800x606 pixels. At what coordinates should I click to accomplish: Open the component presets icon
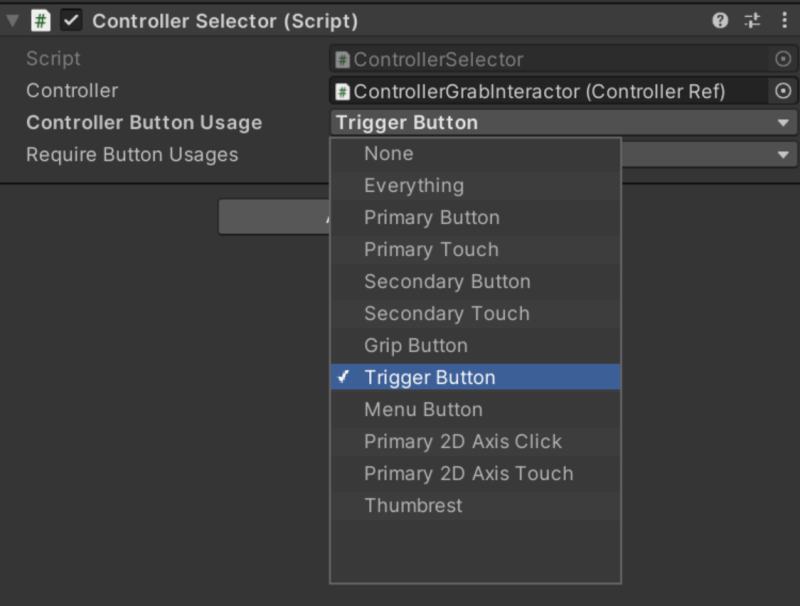pos(752,20)
